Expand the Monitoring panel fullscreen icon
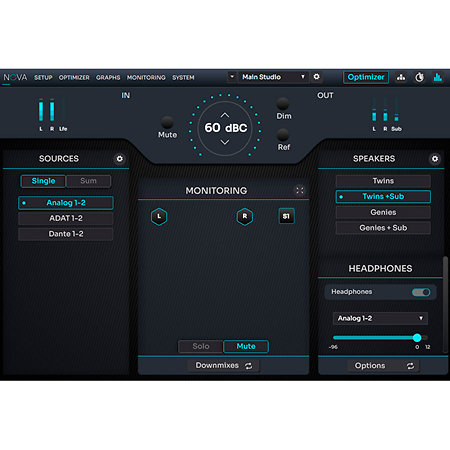The height and width of the screenshot is (450, 450). point(300,190)
